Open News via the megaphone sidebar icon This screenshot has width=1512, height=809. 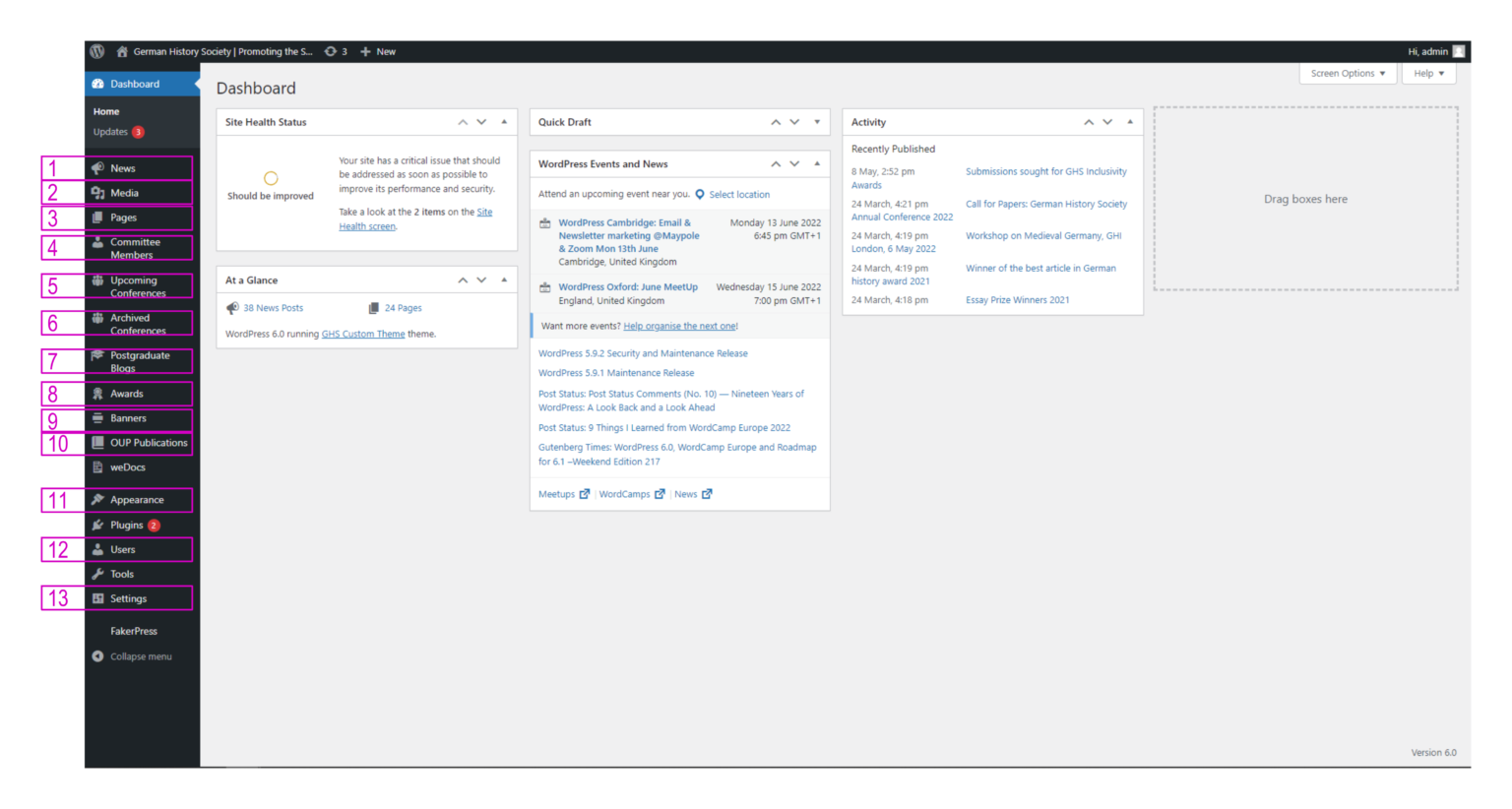click(96, 167)
